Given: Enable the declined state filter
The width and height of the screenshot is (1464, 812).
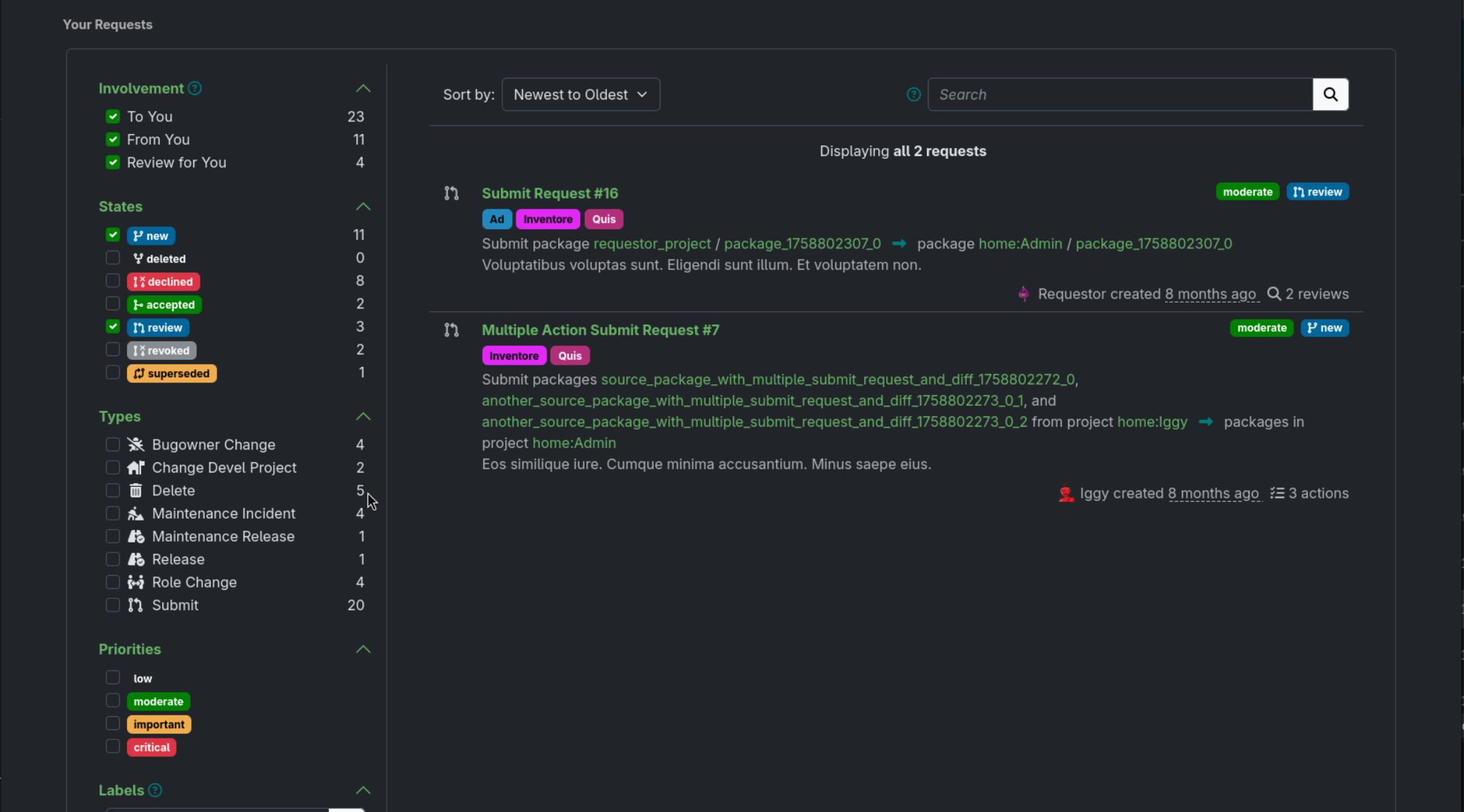Looking at the screenshot, I should tap(113, 281).
